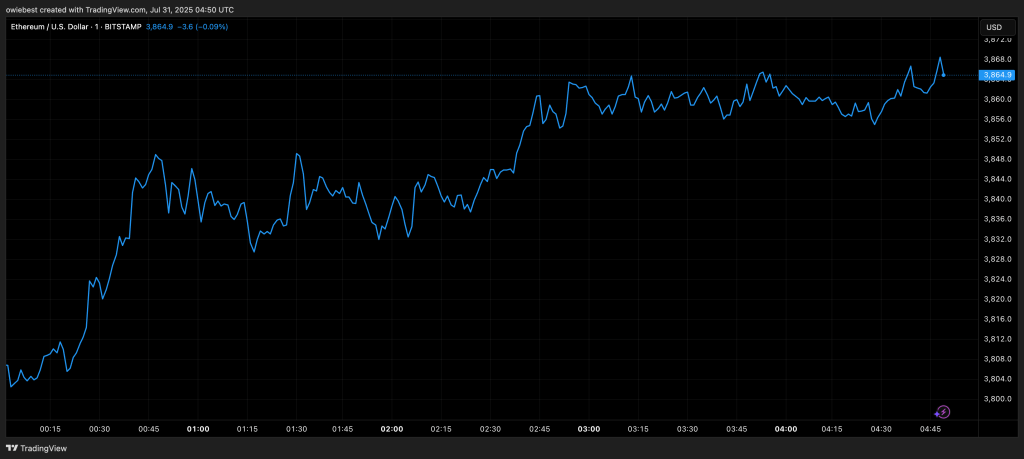Click the 04:45 time axis label

931,429
